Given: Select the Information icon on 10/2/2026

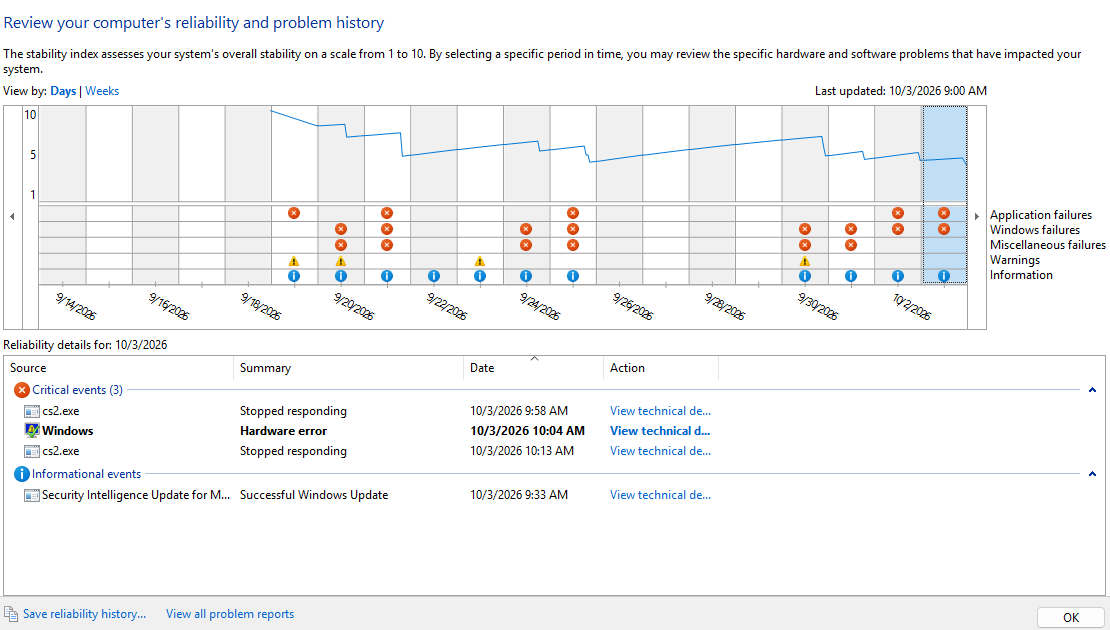Looking at the screenshot, I should 898,276.
